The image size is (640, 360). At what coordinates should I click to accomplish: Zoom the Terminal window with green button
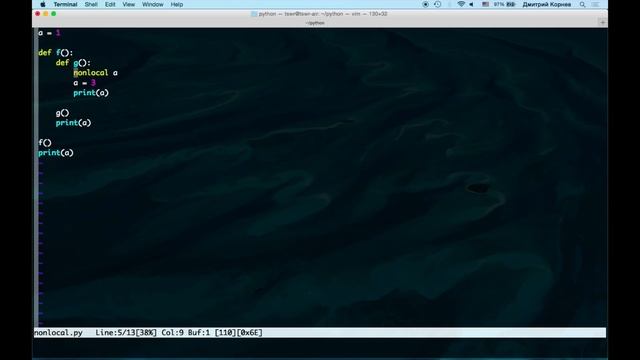[x=53, y=14]
